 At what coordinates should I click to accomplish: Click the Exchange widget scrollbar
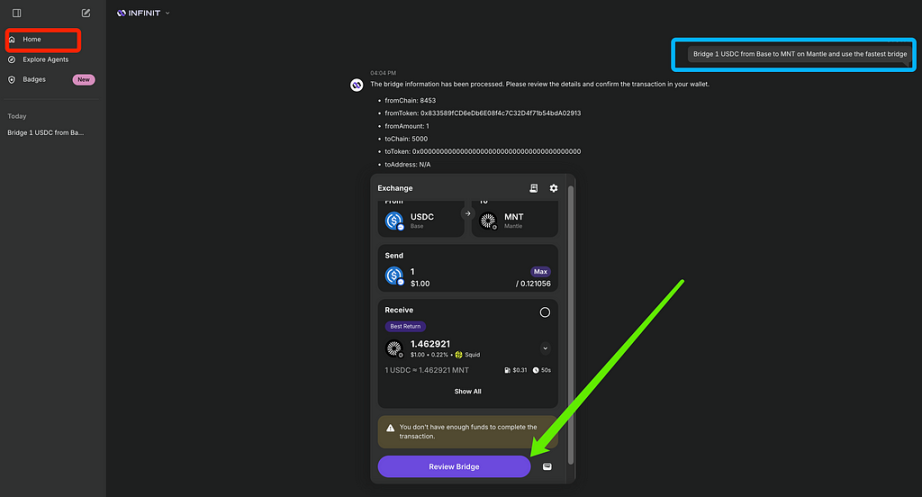(x=570, y=323)
